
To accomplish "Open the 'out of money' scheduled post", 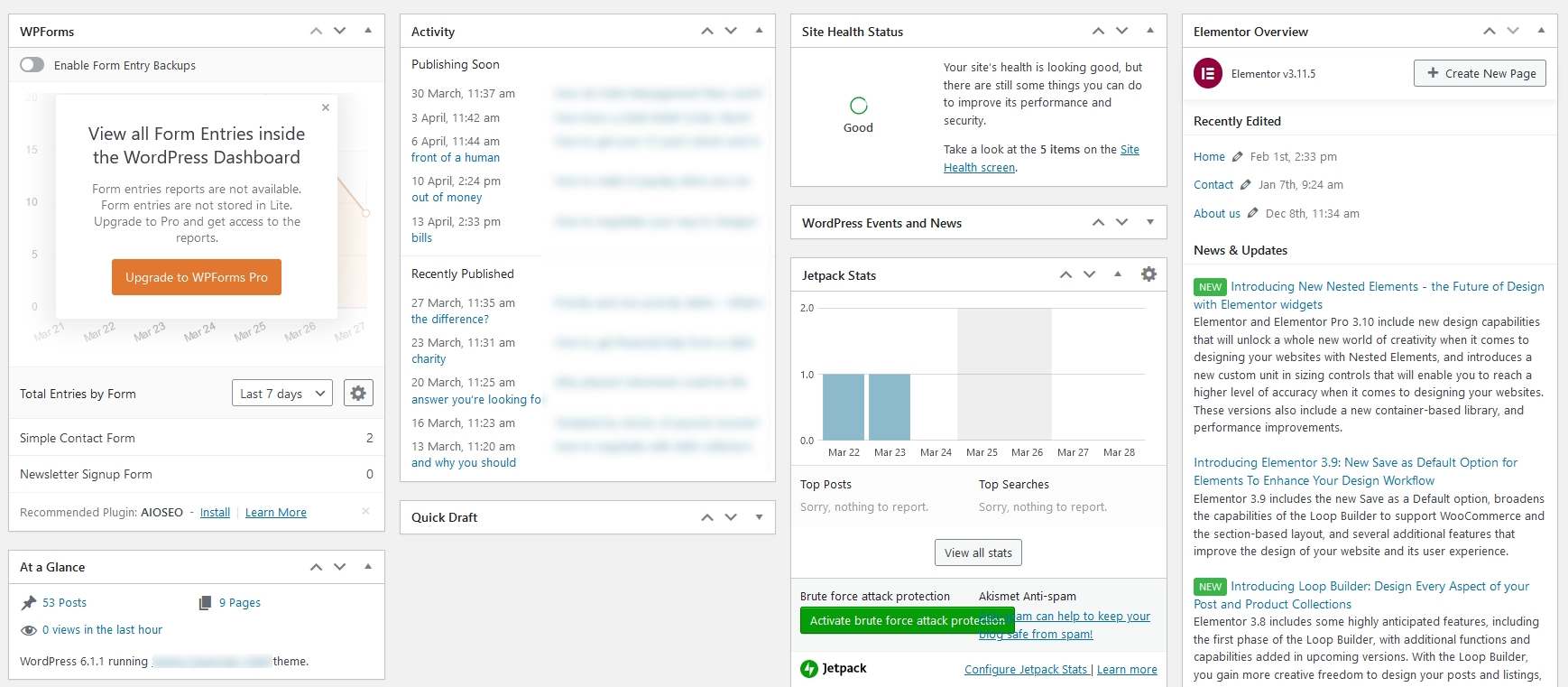I will [447, 198].
